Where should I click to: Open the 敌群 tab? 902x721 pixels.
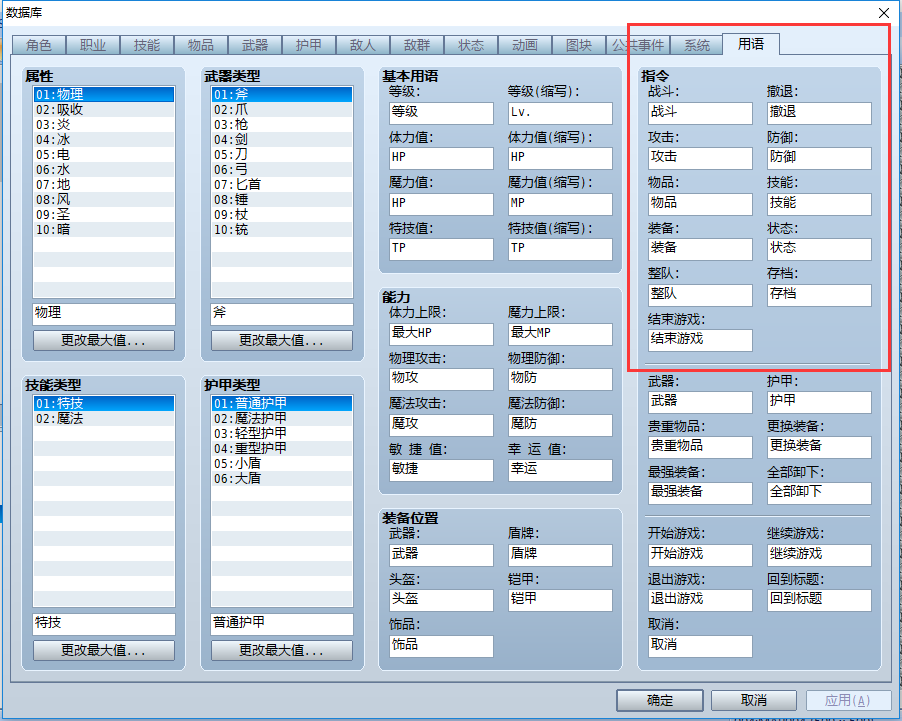coord(417,45)
